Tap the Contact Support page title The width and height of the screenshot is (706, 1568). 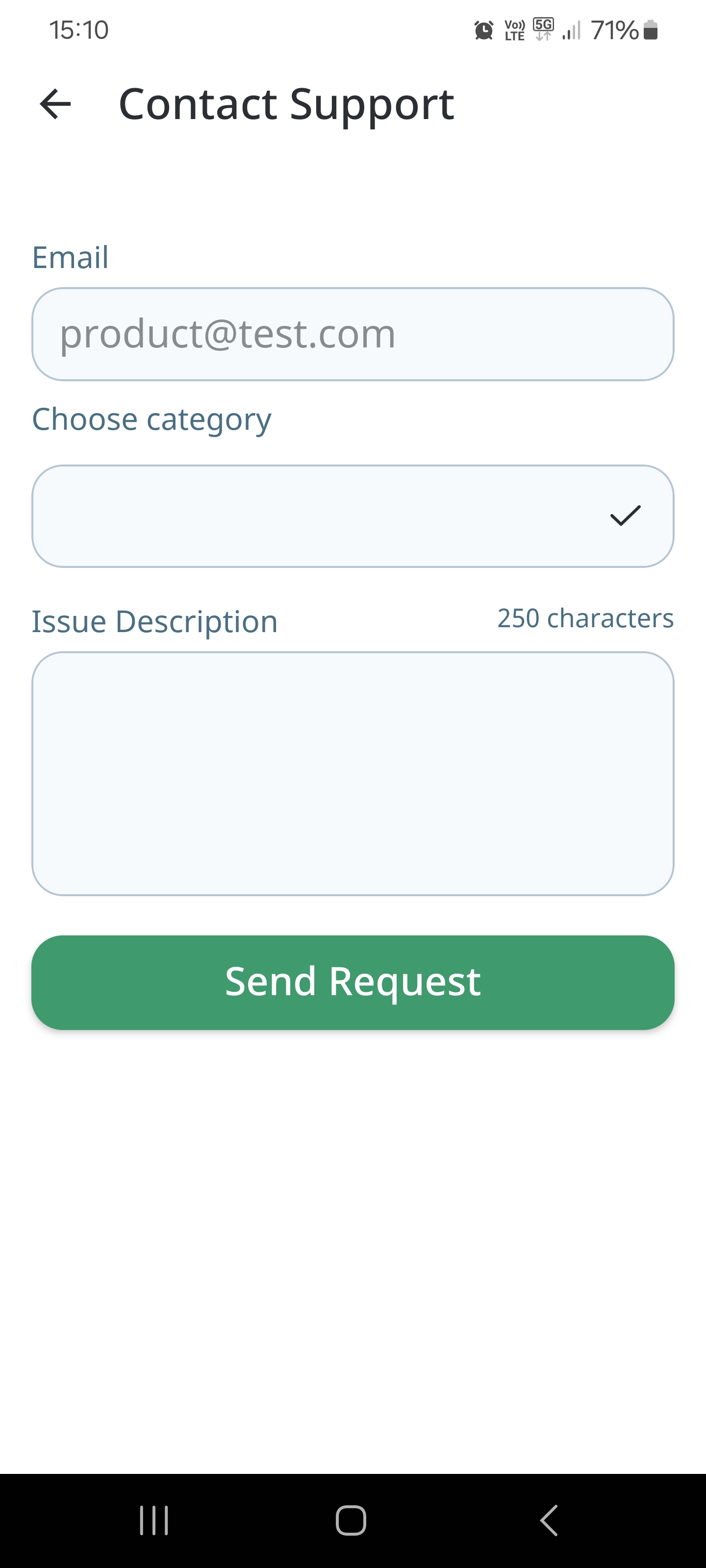coord(286,104)
